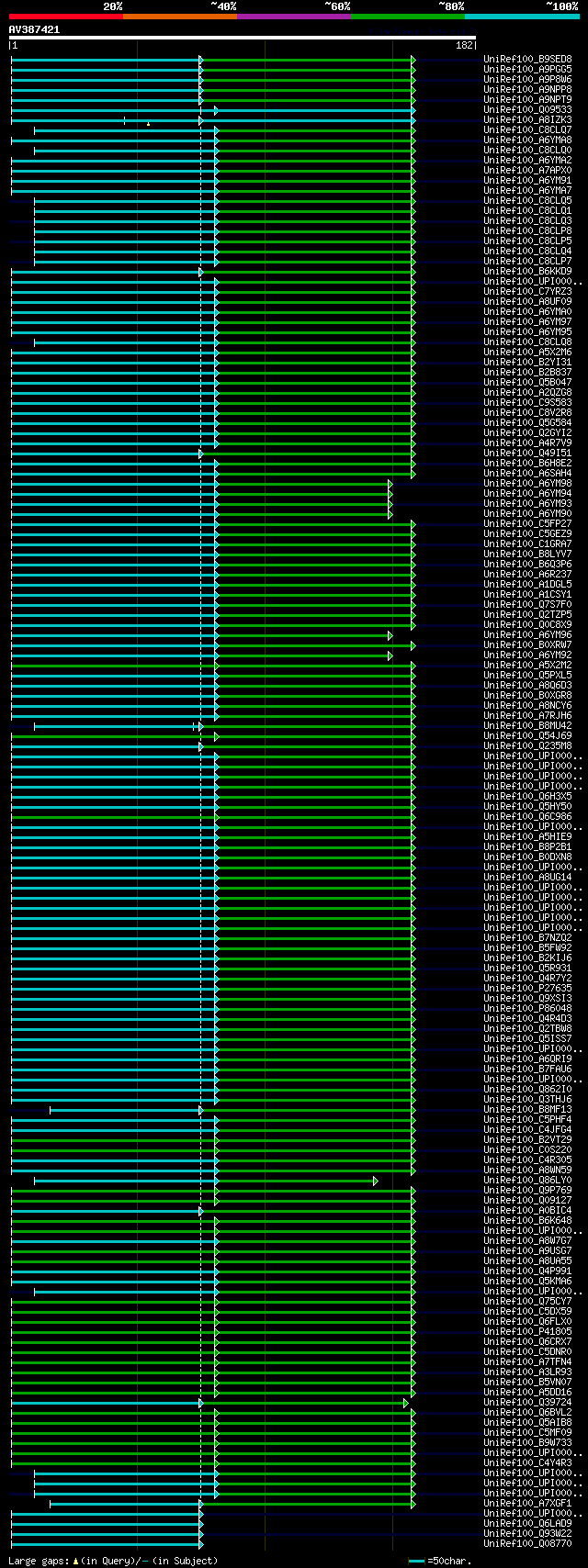Click the purple ~60% identity color segment

coord(294,17)
